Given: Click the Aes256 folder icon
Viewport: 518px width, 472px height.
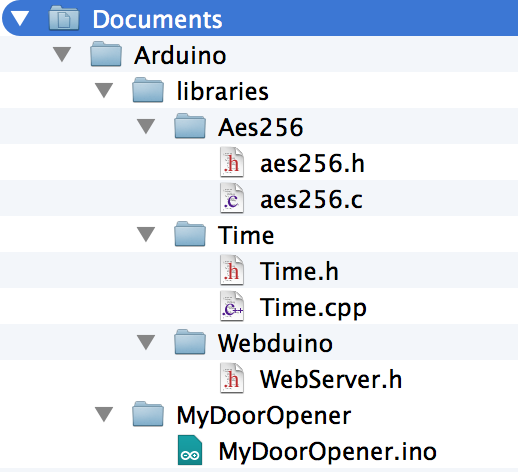Looking at the screenshot, I should point(190,126).
